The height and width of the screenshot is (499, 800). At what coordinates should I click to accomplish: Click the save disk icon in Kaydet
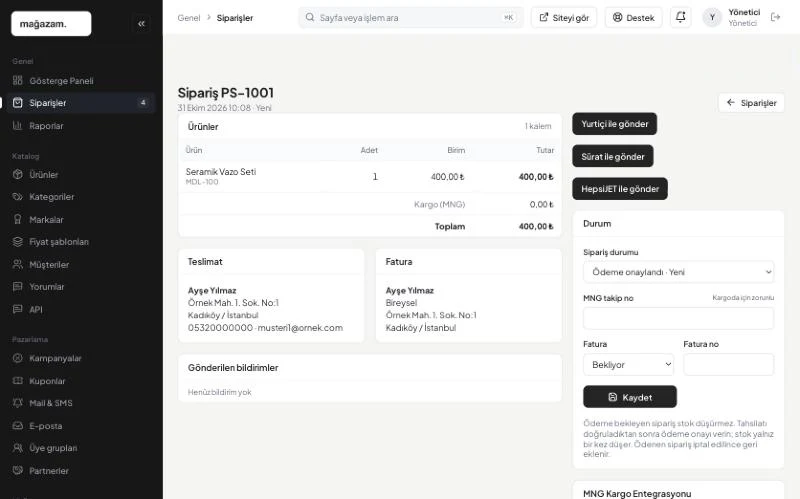click(613, 397)
